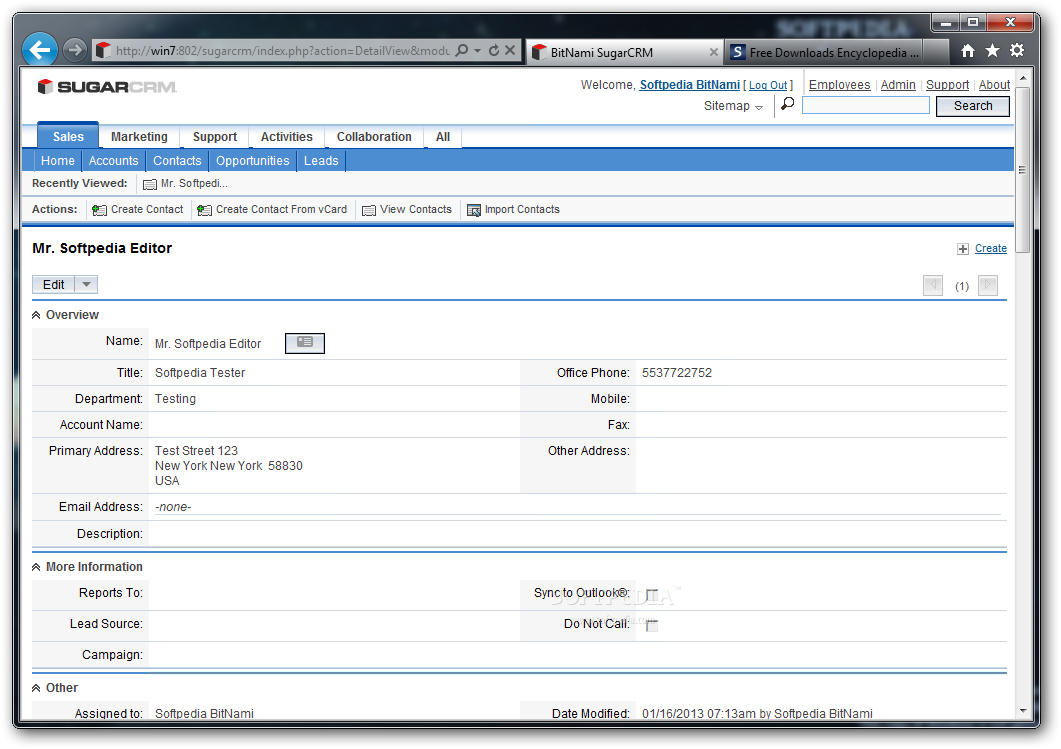Click the Create link at right
The width and height of the screenshot is (1061, 749).
(991, 248)
